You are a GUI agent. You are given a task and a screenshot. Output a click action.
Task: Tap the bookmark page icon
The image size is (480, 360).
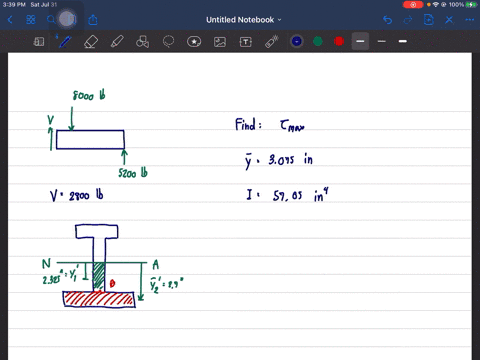click(71, 20)
